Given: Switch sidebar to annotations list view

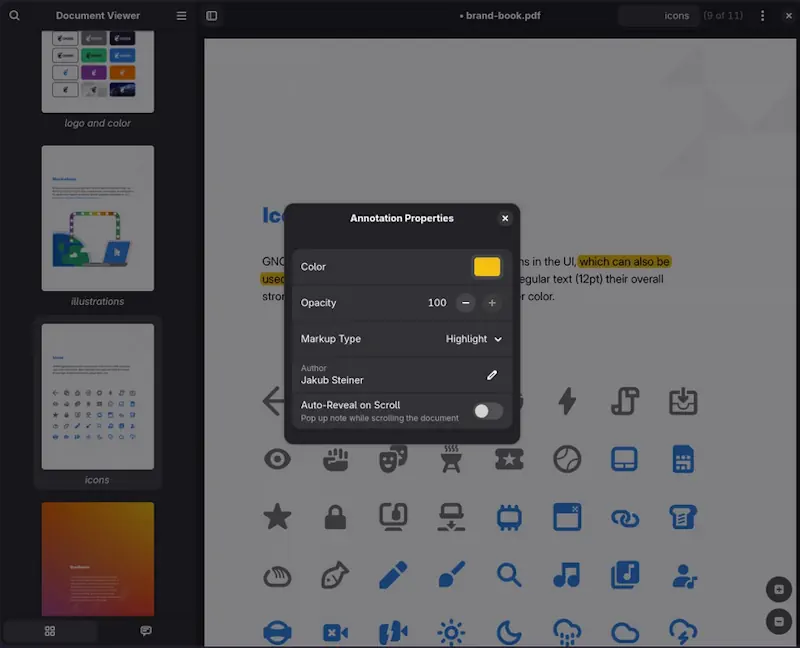Looking at the screenshot, I should tap(145, 630).
